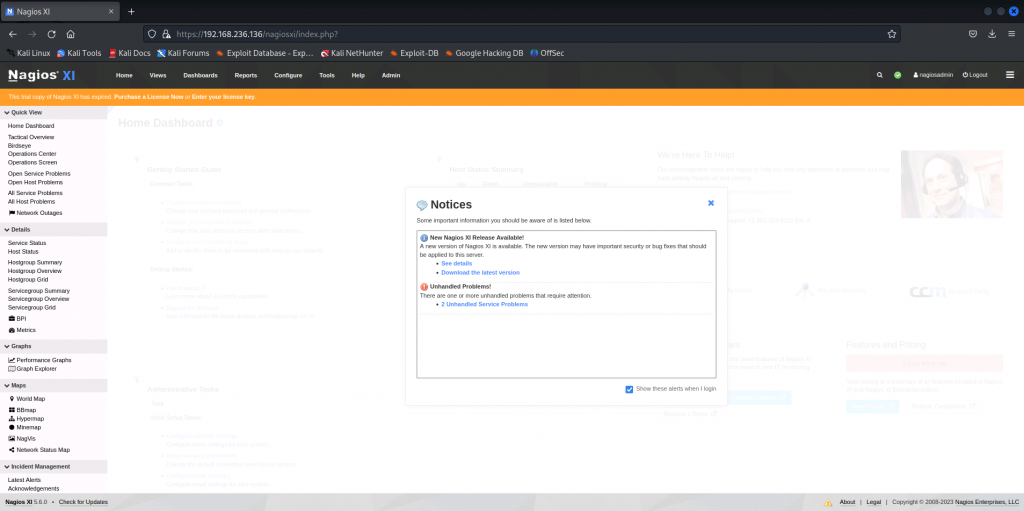Click the Metrics icon in sidebar

click(11, 331)
